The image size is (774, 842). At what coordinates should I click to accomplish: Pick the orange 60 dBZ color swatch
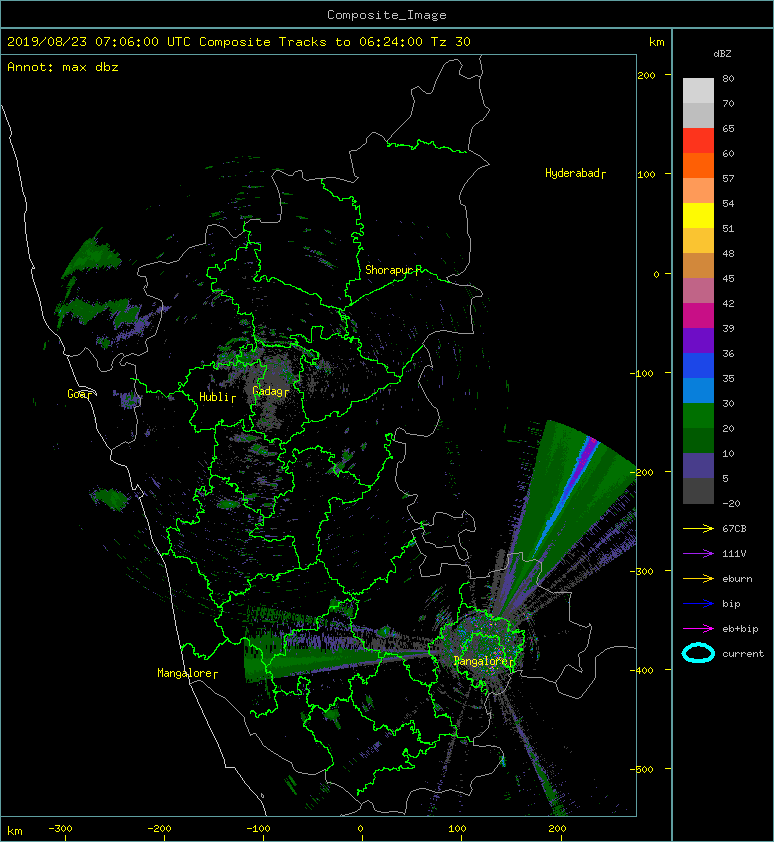coord(698,165)
